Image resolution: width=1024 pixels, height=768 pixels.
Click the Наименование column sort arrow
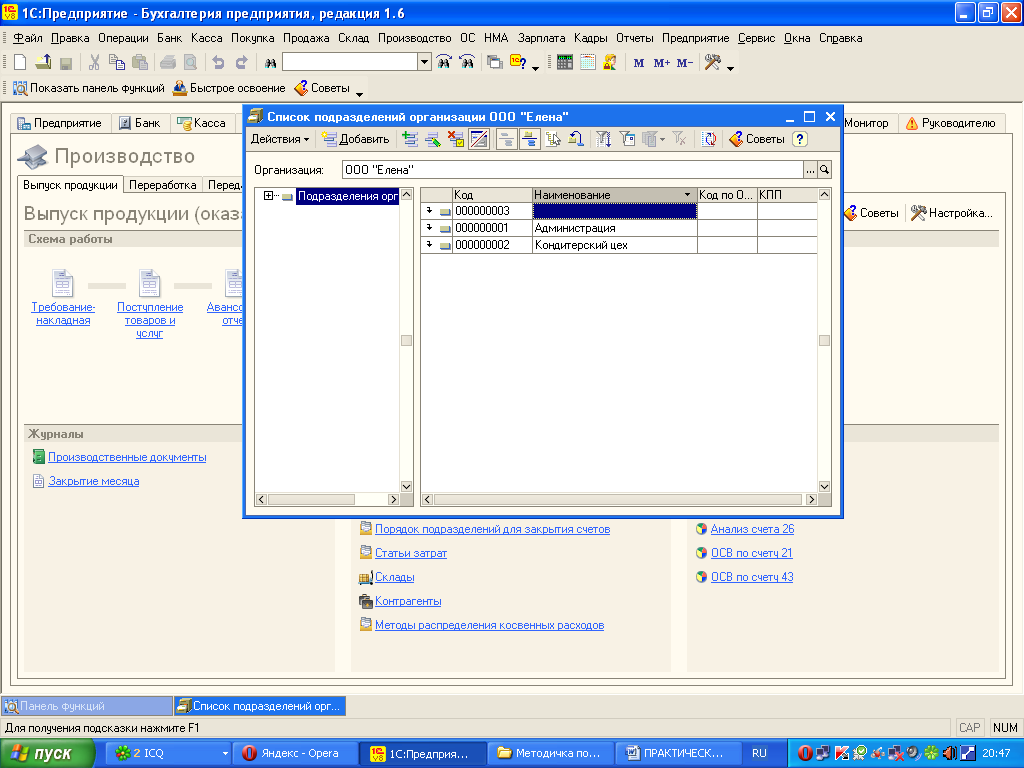tap(687, 195)
